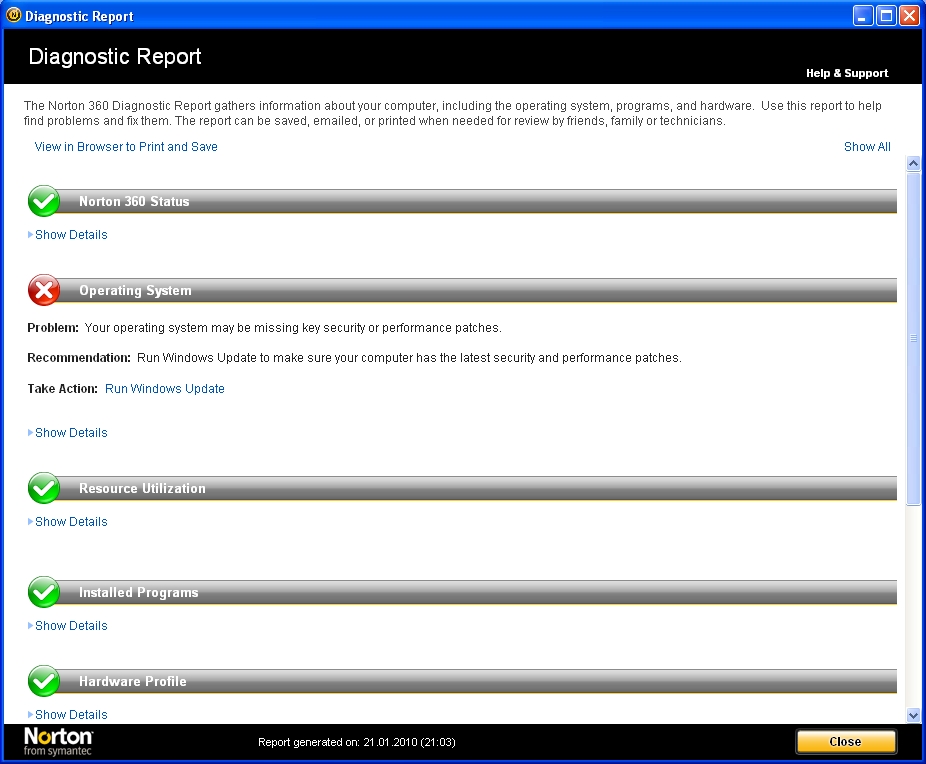Click the Norton icon in the title bar

pos(13,15)
